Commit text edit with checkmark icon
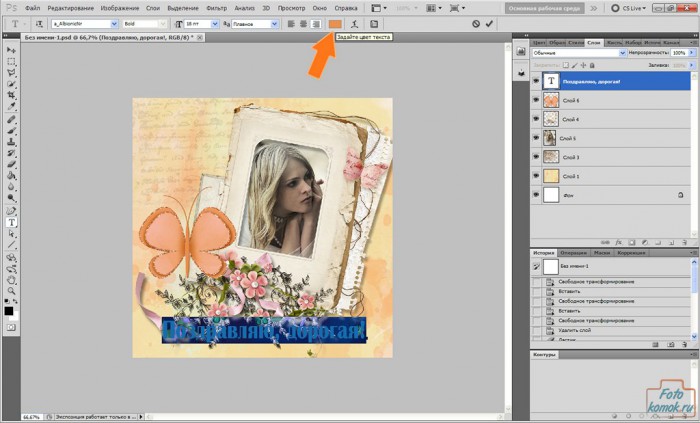Image resolution: width=700 pixels, height=423 pixels. point(489,23)
